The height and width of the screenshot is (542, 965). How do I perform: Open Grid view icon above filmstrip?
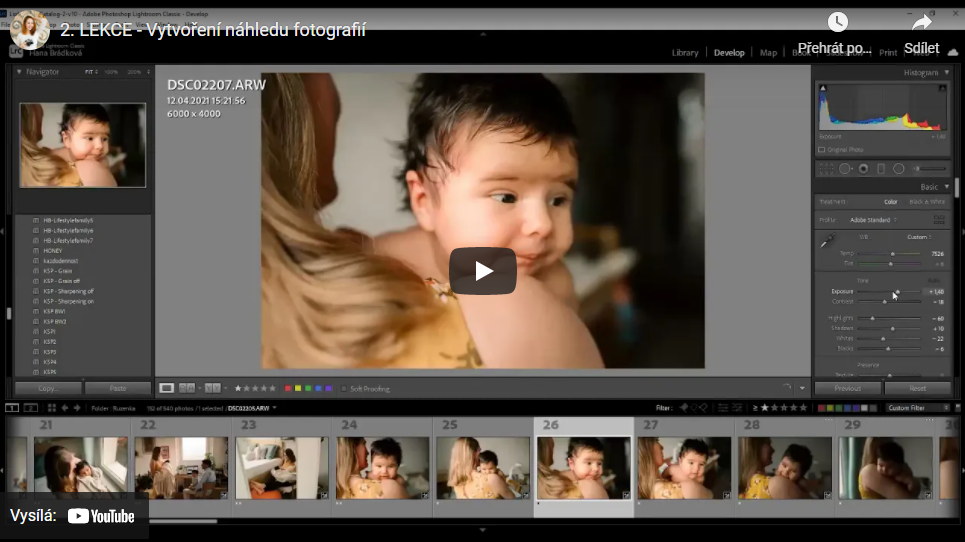tap(52, 408)
